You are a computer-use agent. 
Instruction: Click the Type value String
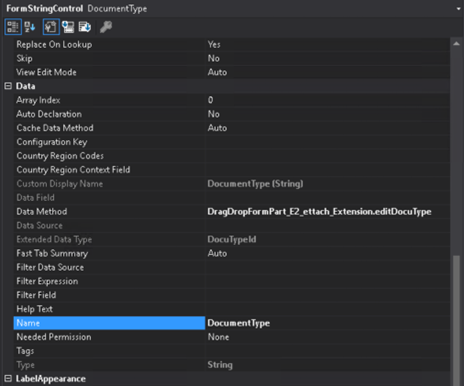click(x=220, y=365)
